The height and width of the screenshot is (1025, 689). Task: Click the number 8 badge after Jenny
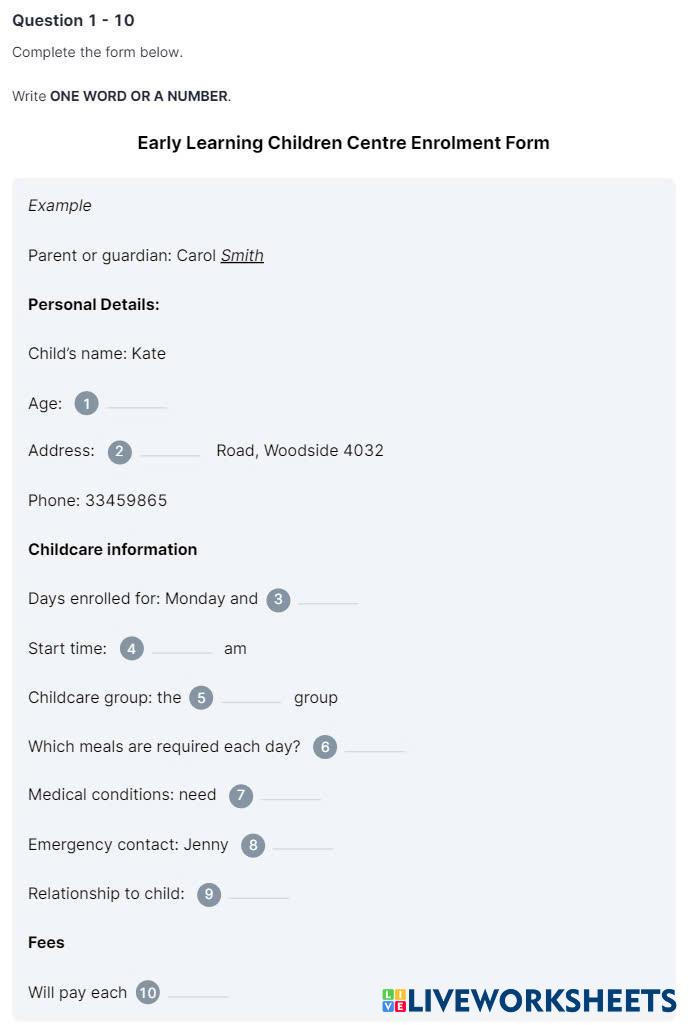tap(253, 845)
